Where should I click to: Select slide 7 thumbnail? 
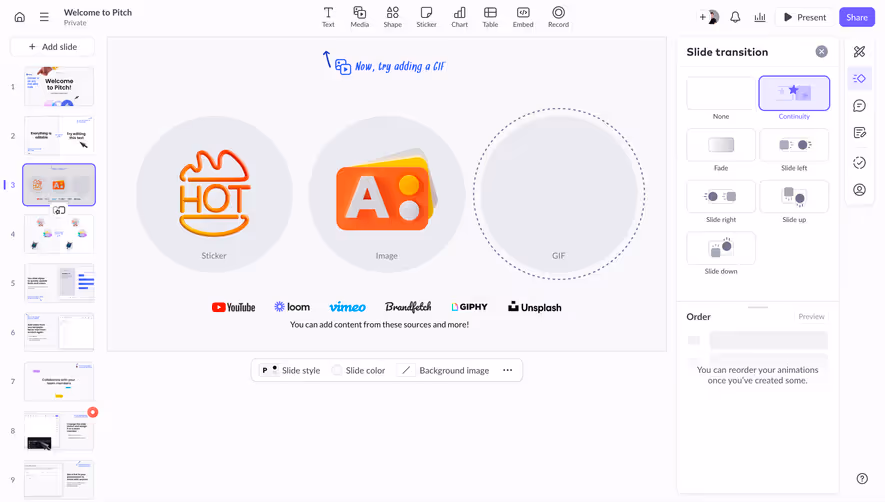pyautogui.click(x=59, y=381)
